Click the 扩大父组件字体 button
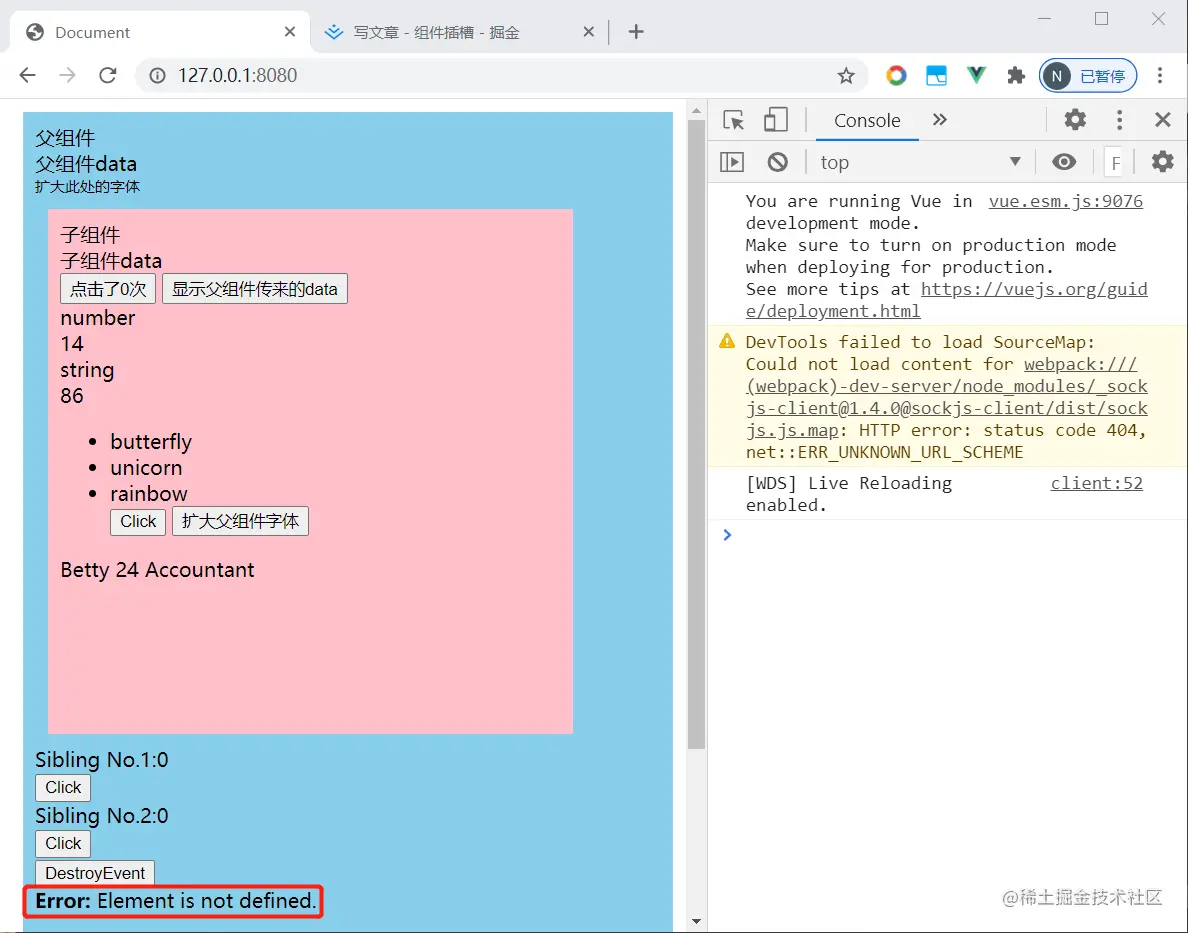Screen dimensions: 1188x933 [x=240, y=521]
